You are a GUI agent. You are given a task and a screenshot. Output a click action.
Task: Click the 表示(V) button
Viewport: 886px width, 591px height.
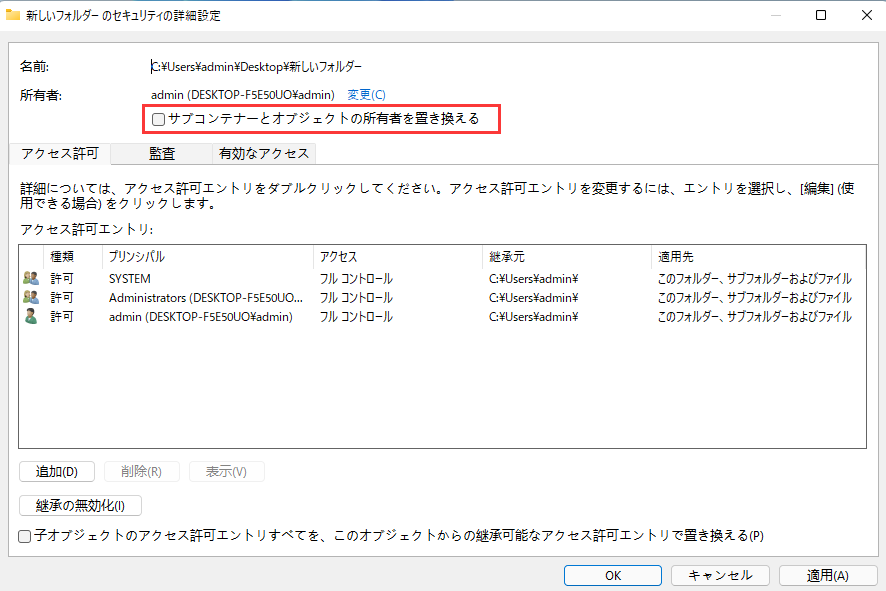coord(224,471)
